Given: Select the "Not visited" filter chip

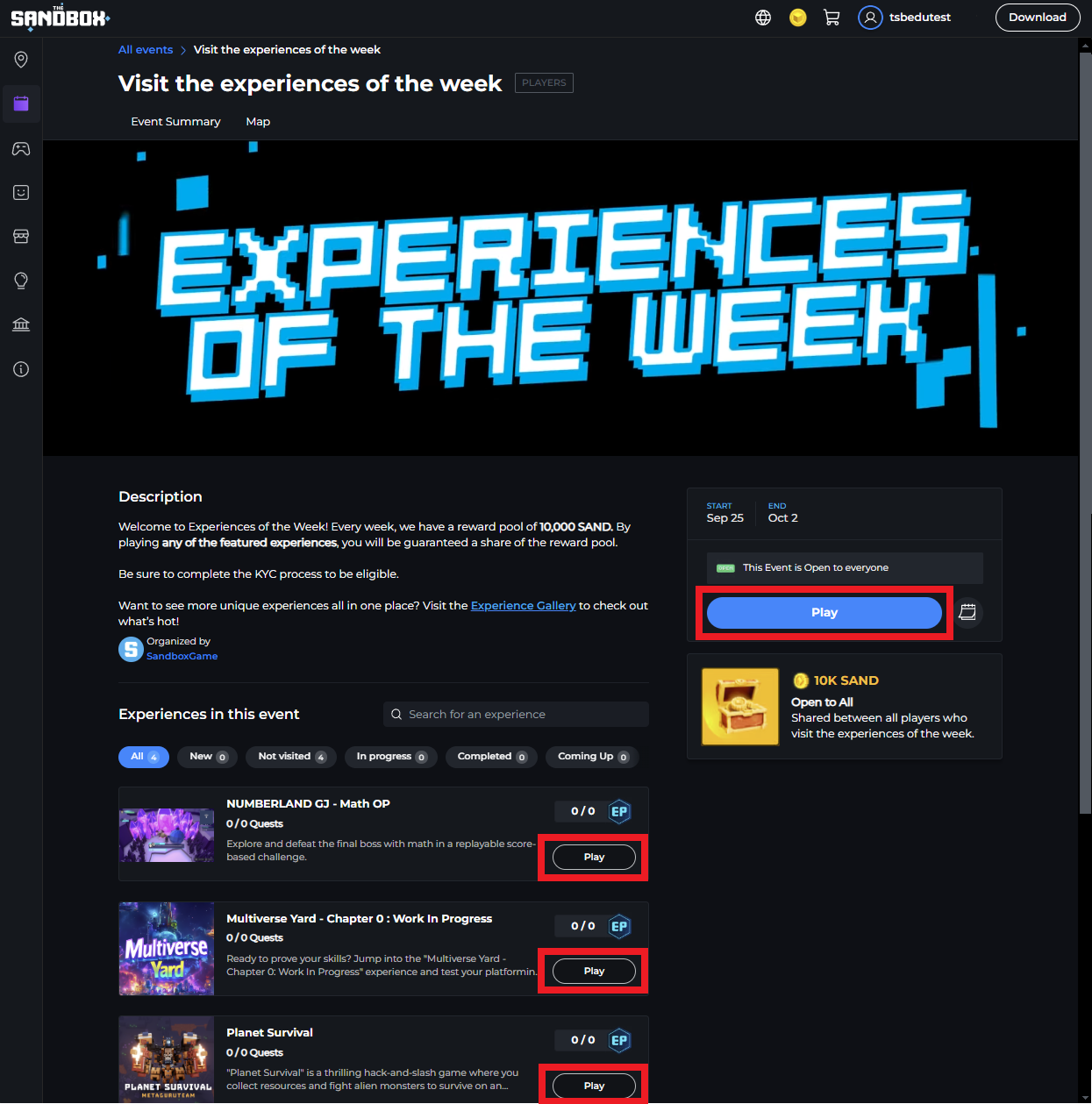Looking at the screenshot, I should click(x=291, y=757).
